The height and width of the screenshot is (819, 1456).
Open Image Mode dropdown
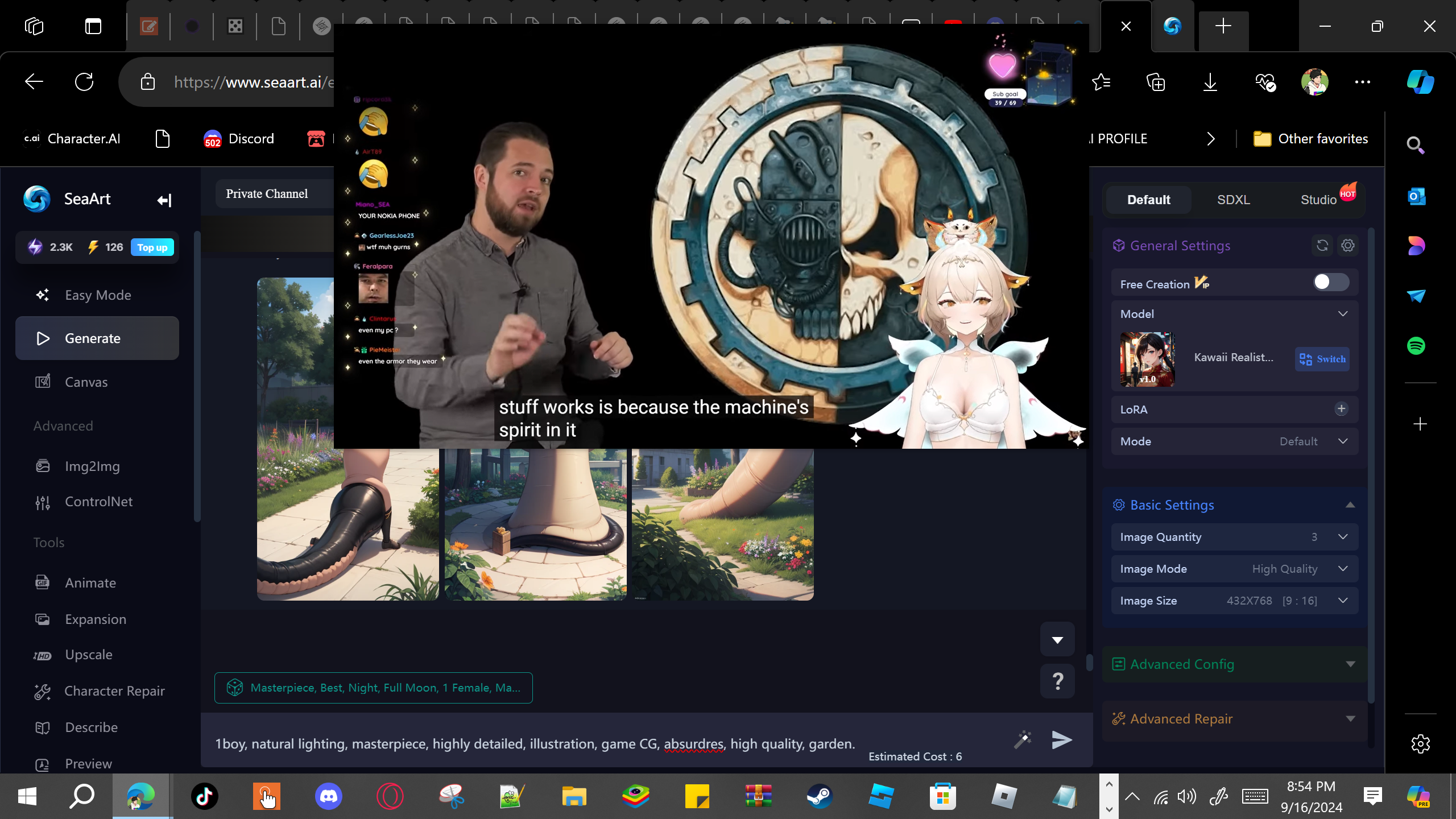[x=1235, y=569]
